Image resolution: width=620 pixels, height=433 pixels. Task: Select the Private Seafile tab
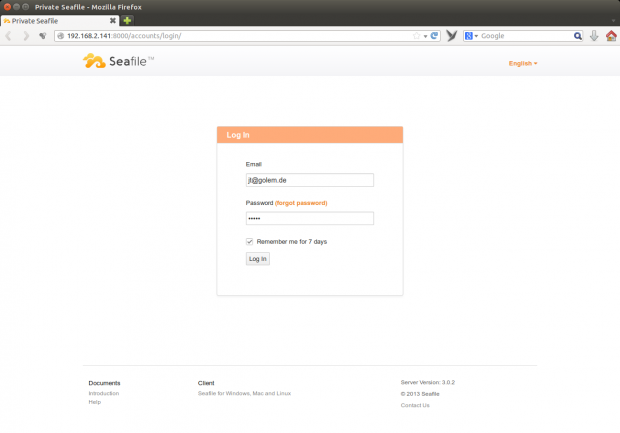click(59, 21)
